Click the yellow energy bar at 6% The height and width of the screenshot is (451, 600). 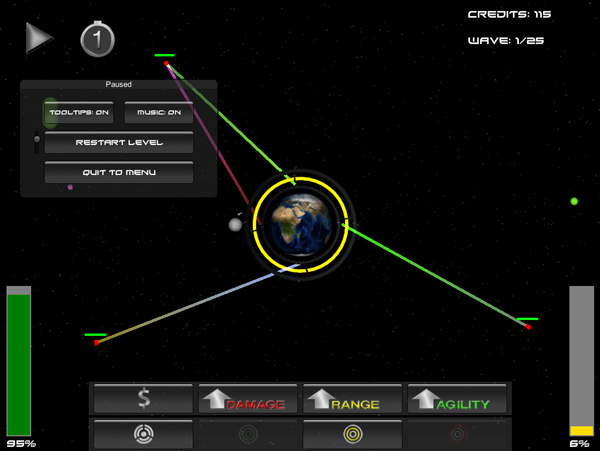click(581, 430)
